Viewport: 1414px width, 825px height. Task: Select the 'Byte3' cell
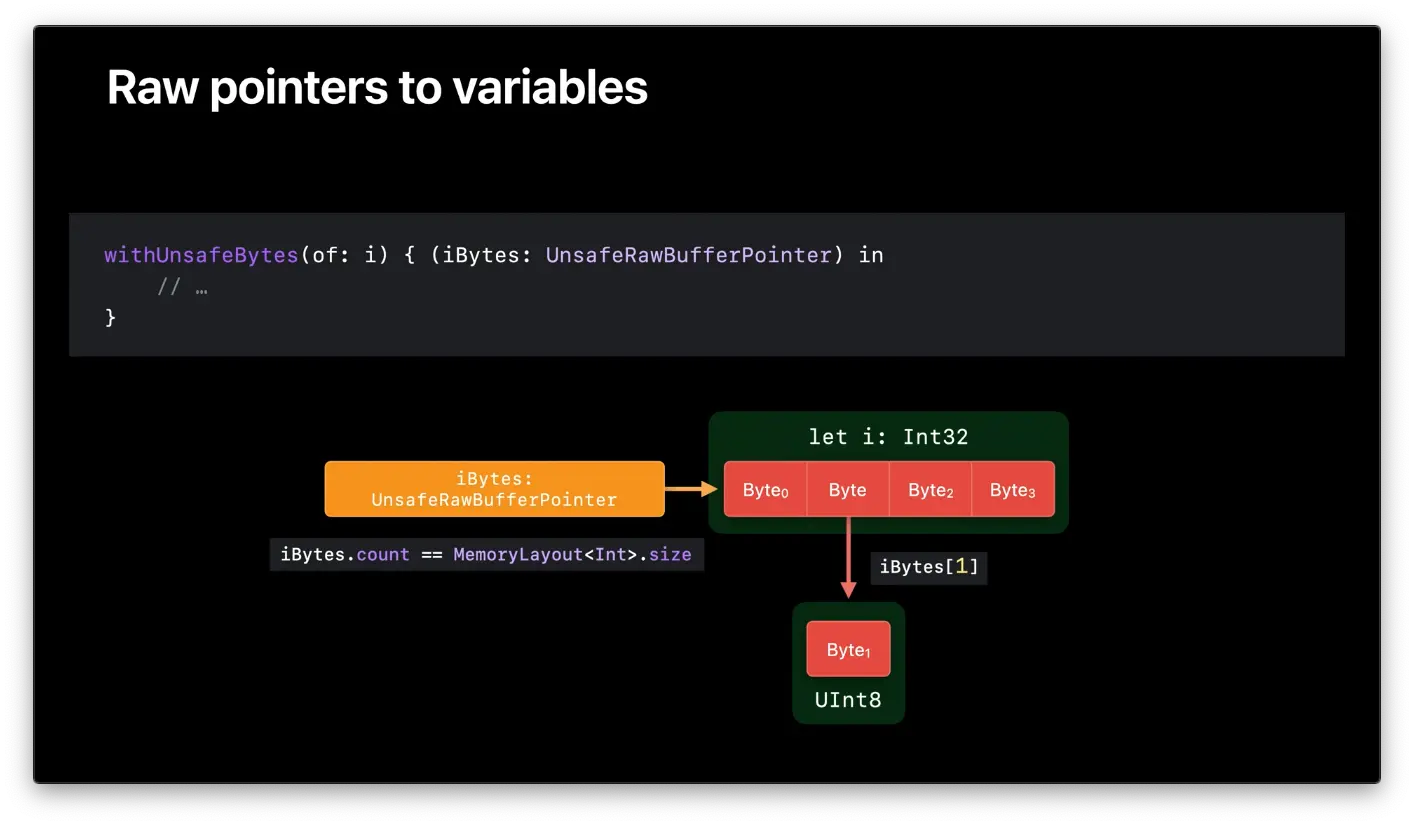pyautogui.click(x=1013, y=489)
